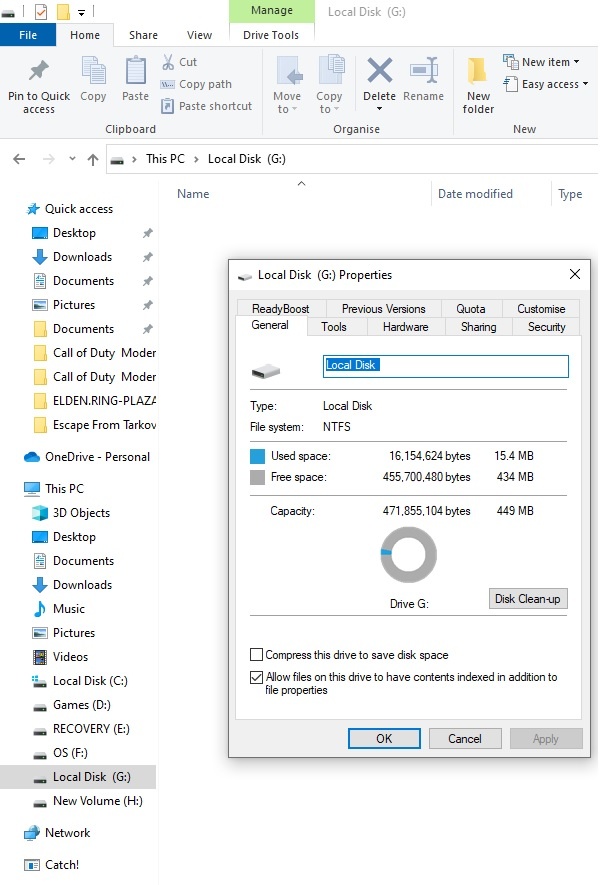Enable Compress this drive checkbox

tap(256, 655)
